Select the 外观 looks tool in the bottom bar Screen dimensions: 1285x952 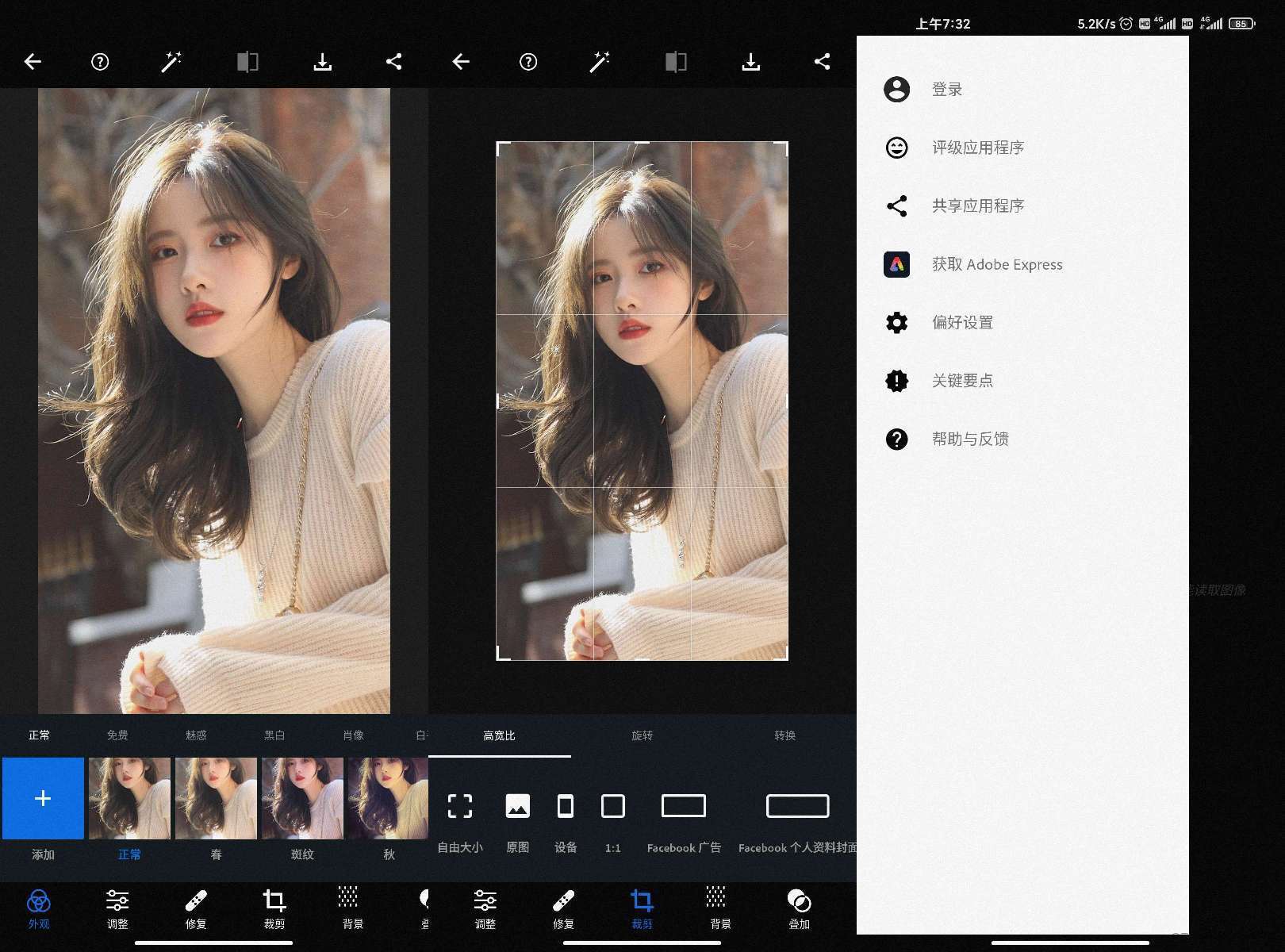[x=39, y=909]
